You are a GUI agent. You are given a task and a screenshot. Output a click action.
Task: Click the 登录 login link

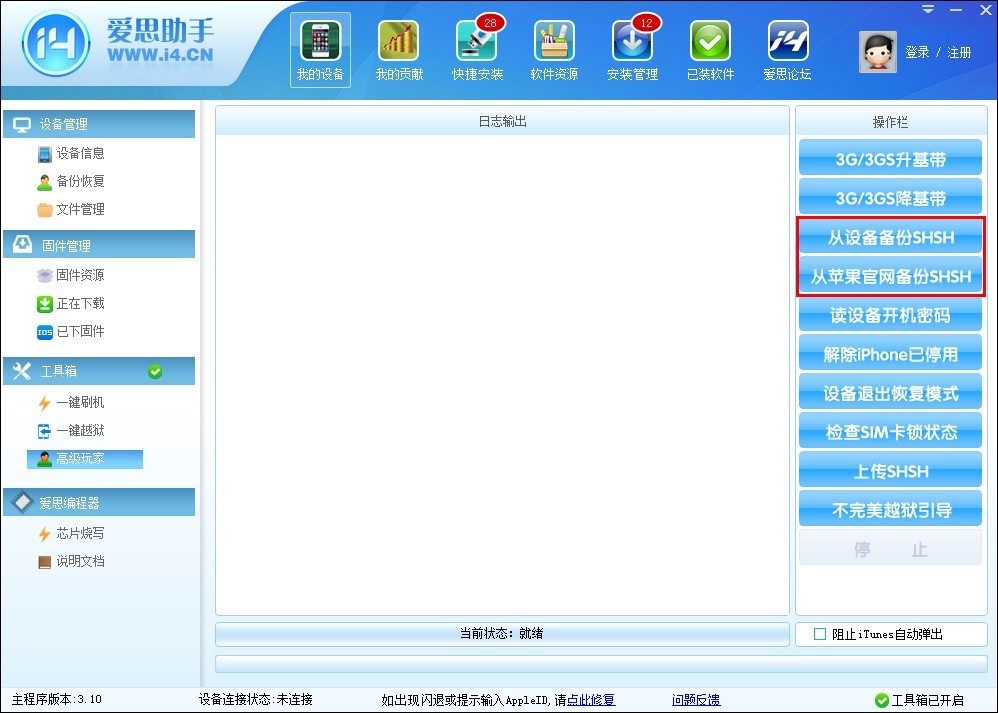pos(917,52)
